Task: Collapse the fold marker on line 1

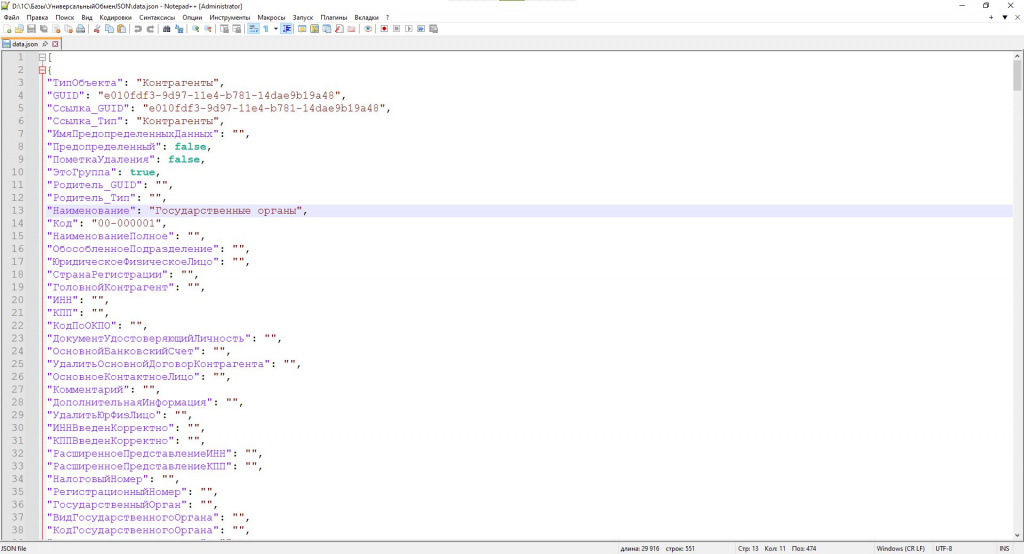Action: 42,57
